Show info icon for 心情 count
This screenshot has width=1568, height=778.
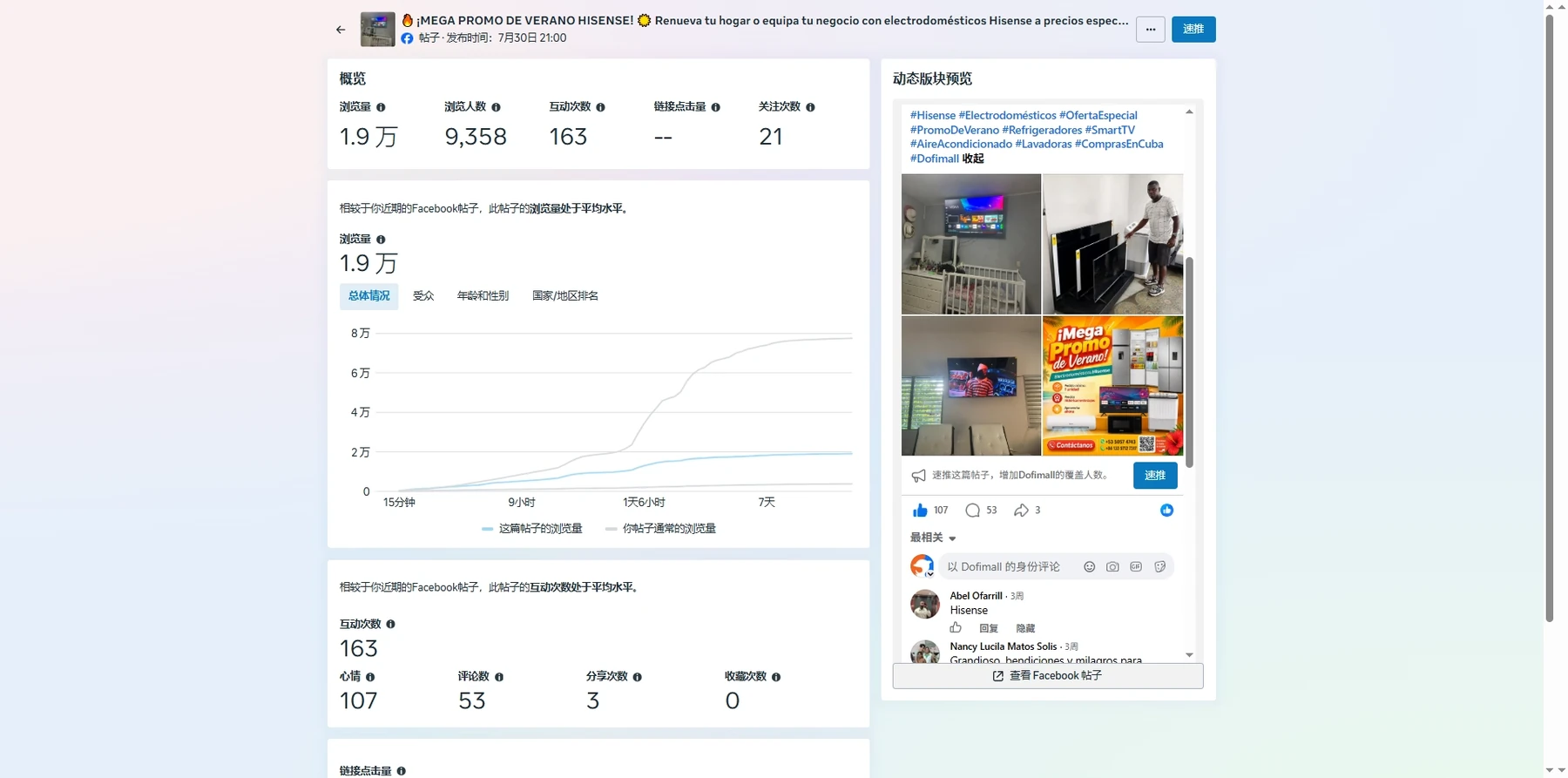point(370,677)
